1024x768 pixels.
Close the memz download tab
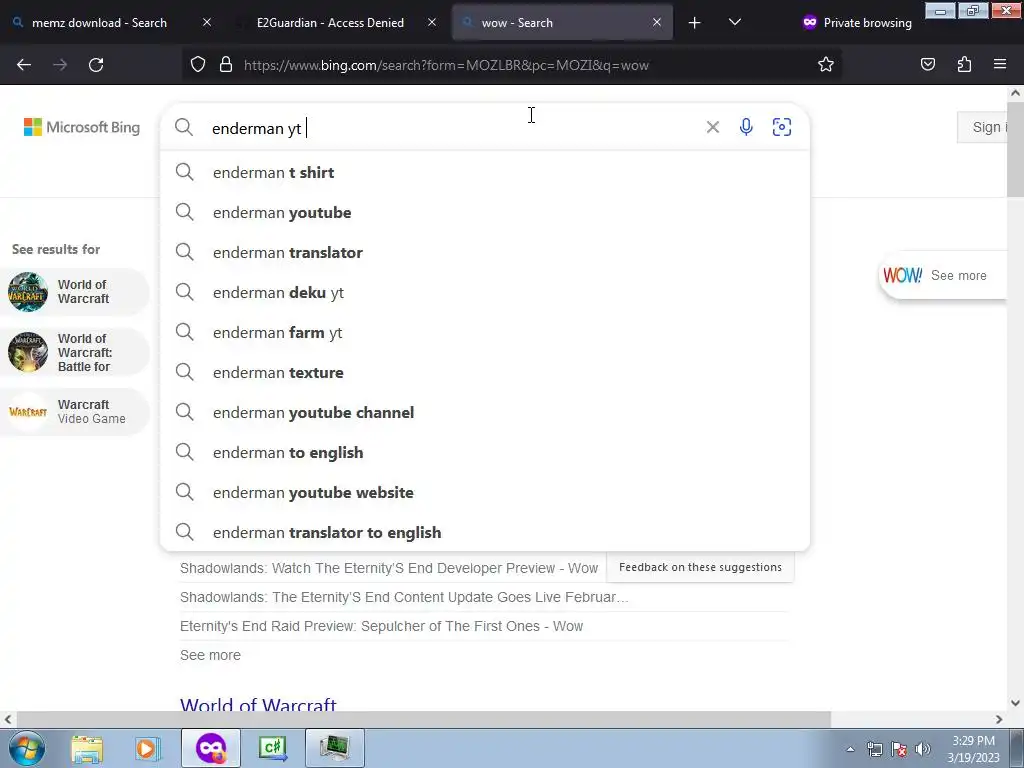pos(207,22)
